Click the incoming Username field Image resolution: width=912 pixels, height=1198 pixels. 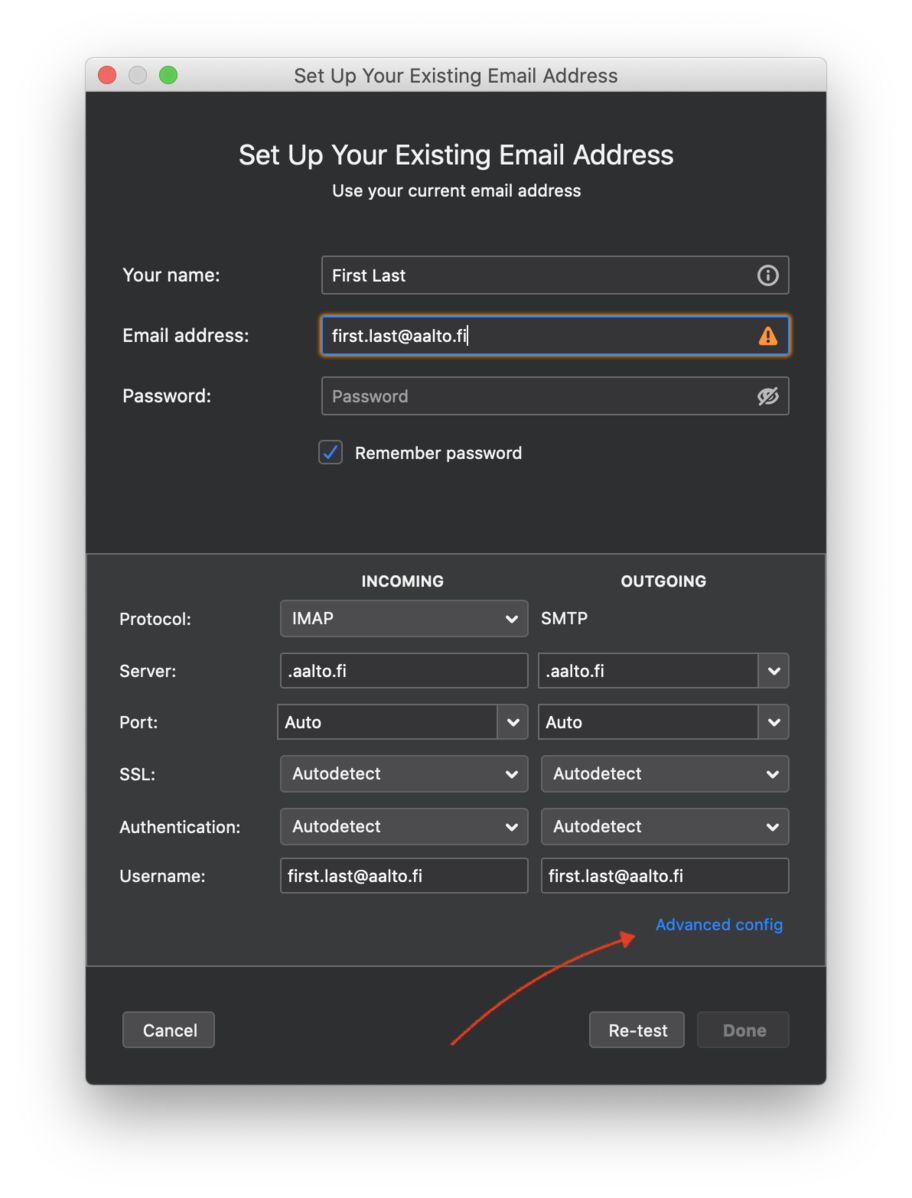[x=403, y=876]
